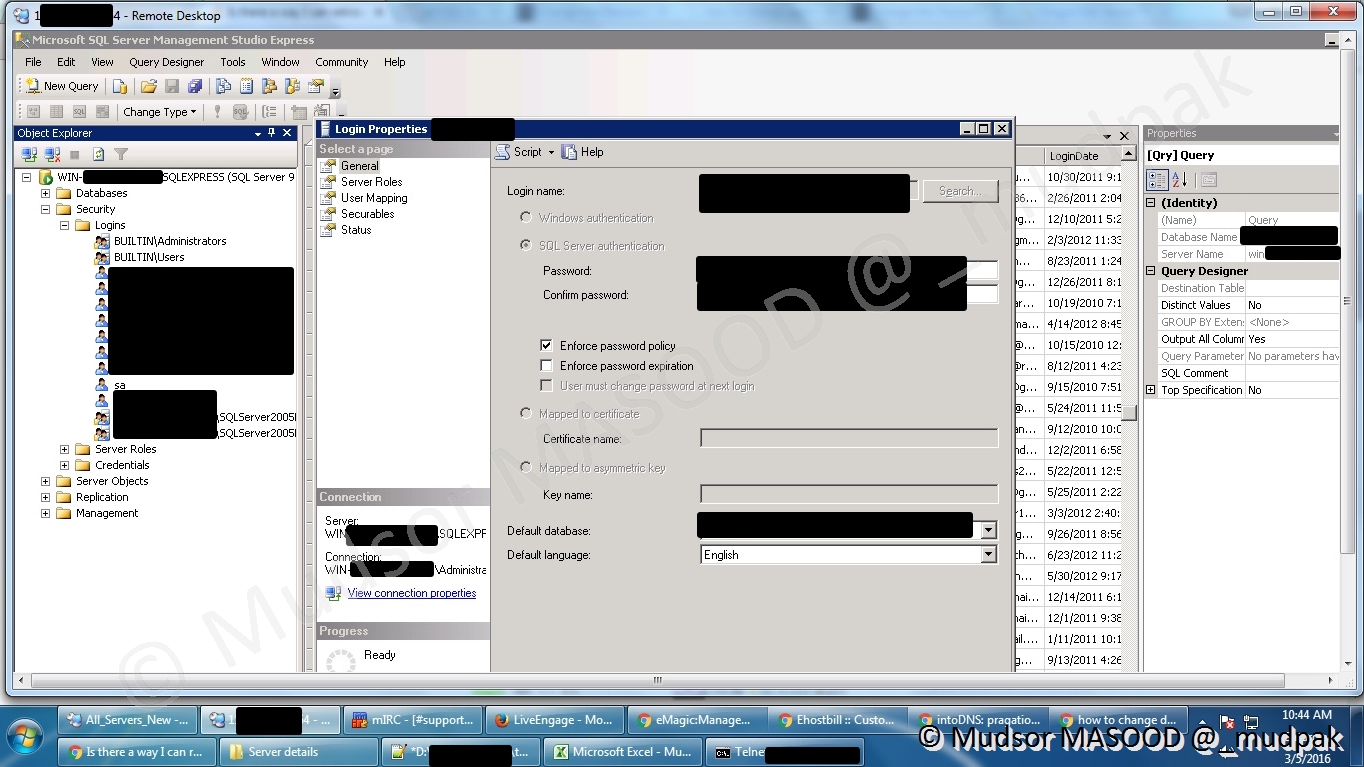Enable Enforce password expiration checkbox

[546, 366]
